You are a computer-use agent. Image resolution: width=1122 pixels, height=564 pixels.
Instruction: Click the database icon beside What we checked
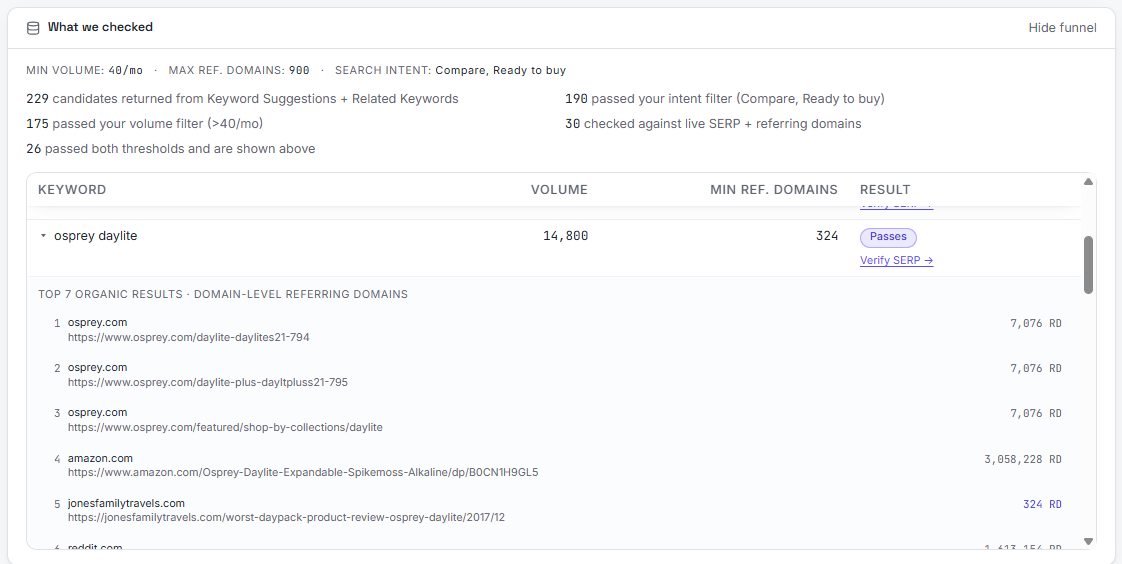[33, 28]
